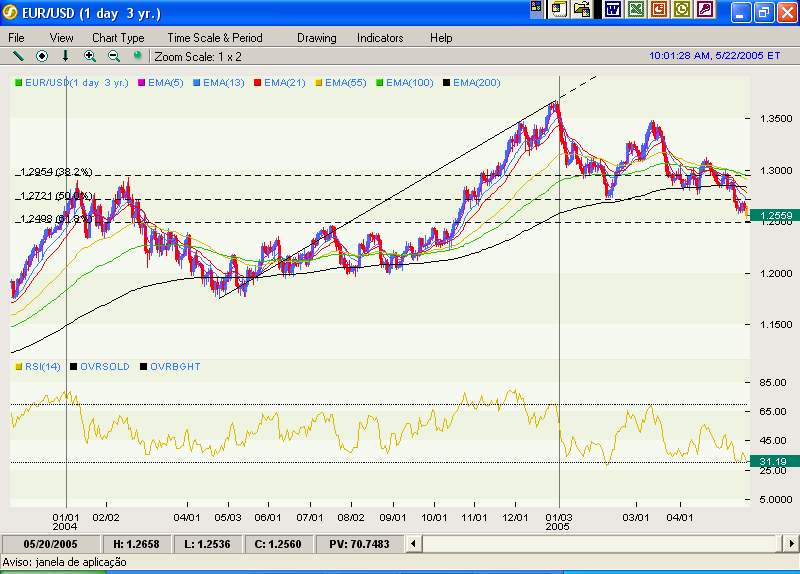Select the trend line drawing tool
The image size is (800, 574).
pos(18,56)
